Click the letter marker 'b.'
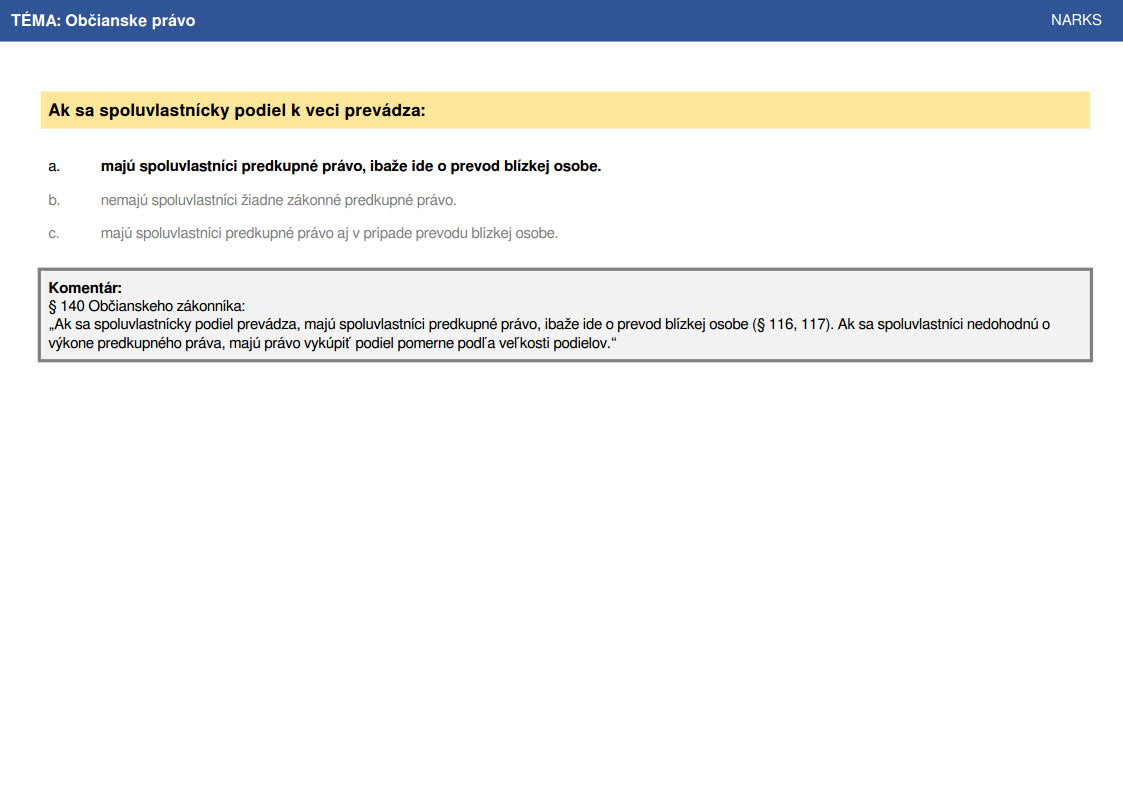 click(x=54, y=200)
